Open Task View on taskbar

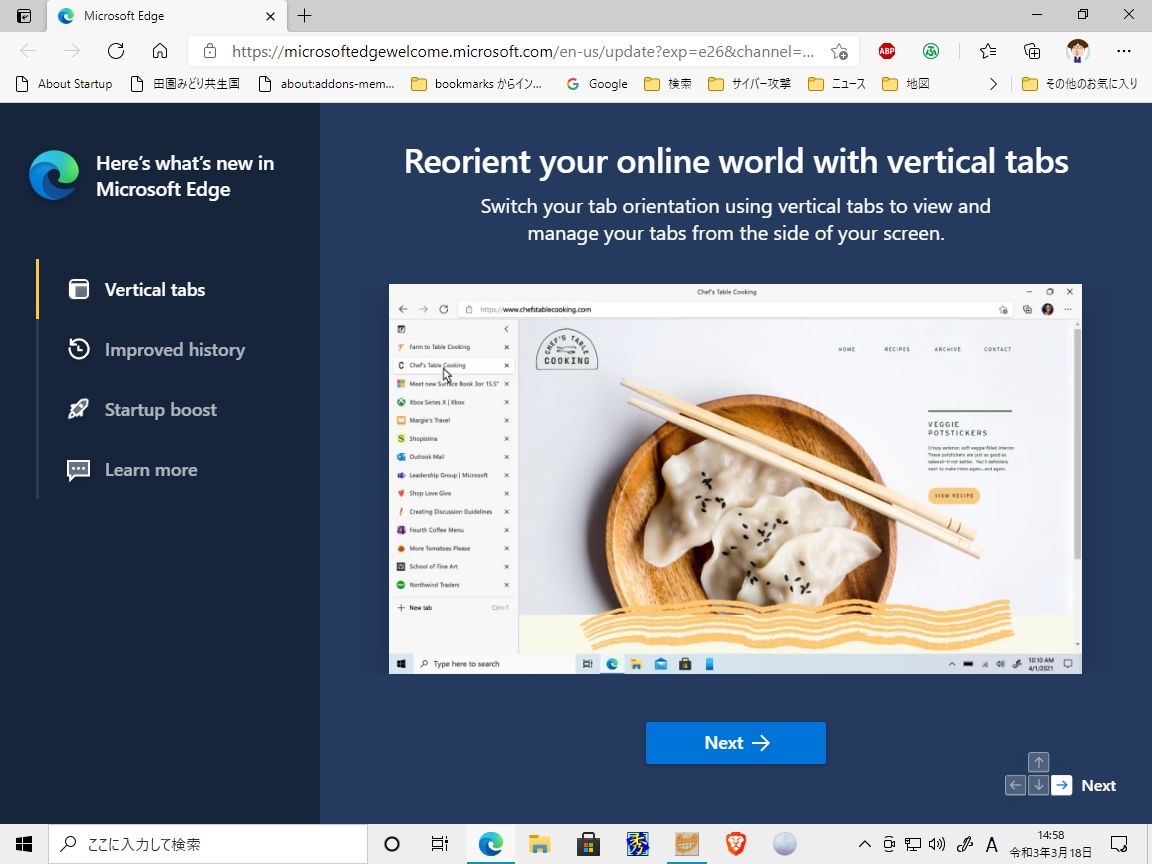click(x=439, y=844)
